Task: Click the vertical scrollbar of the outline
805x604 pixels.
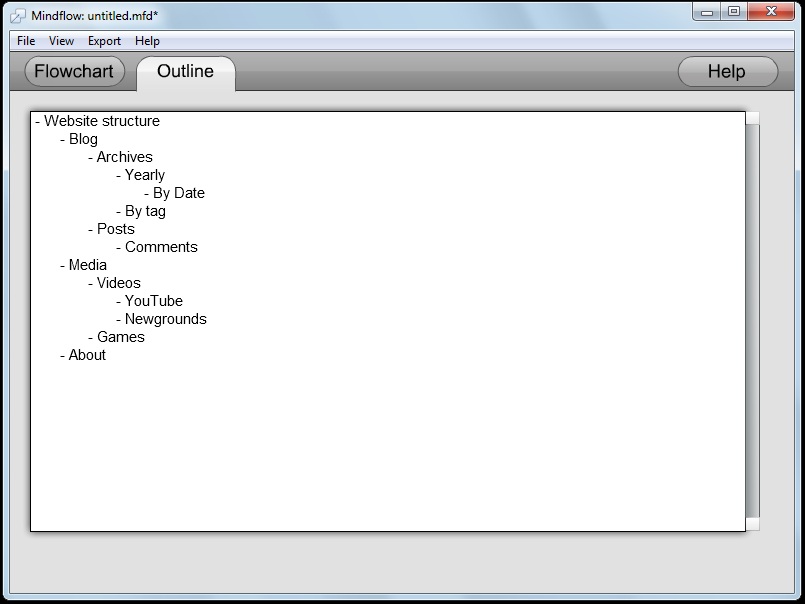Action: [x=753, y=320]
